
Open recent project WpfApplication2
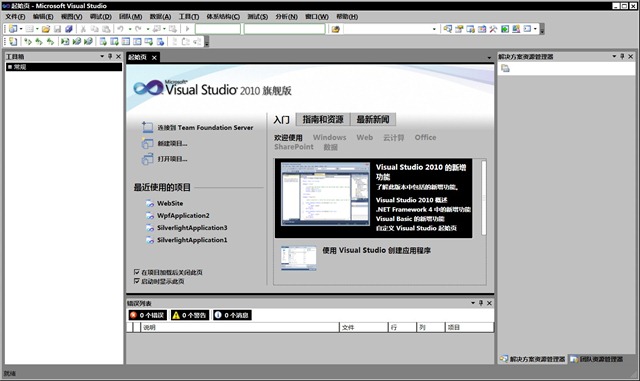click(x=183, y=215)
